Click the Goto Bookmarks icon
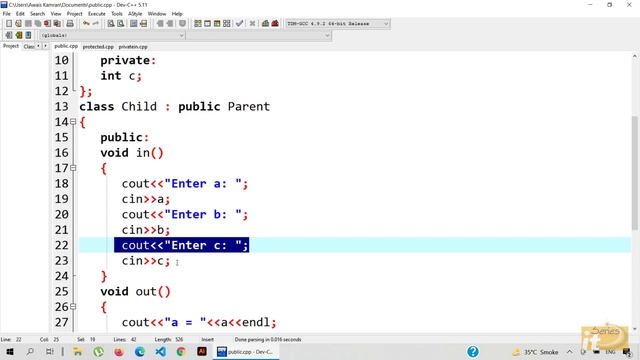Viewport: 640px width, 360px height. click(x=28, y=35)
